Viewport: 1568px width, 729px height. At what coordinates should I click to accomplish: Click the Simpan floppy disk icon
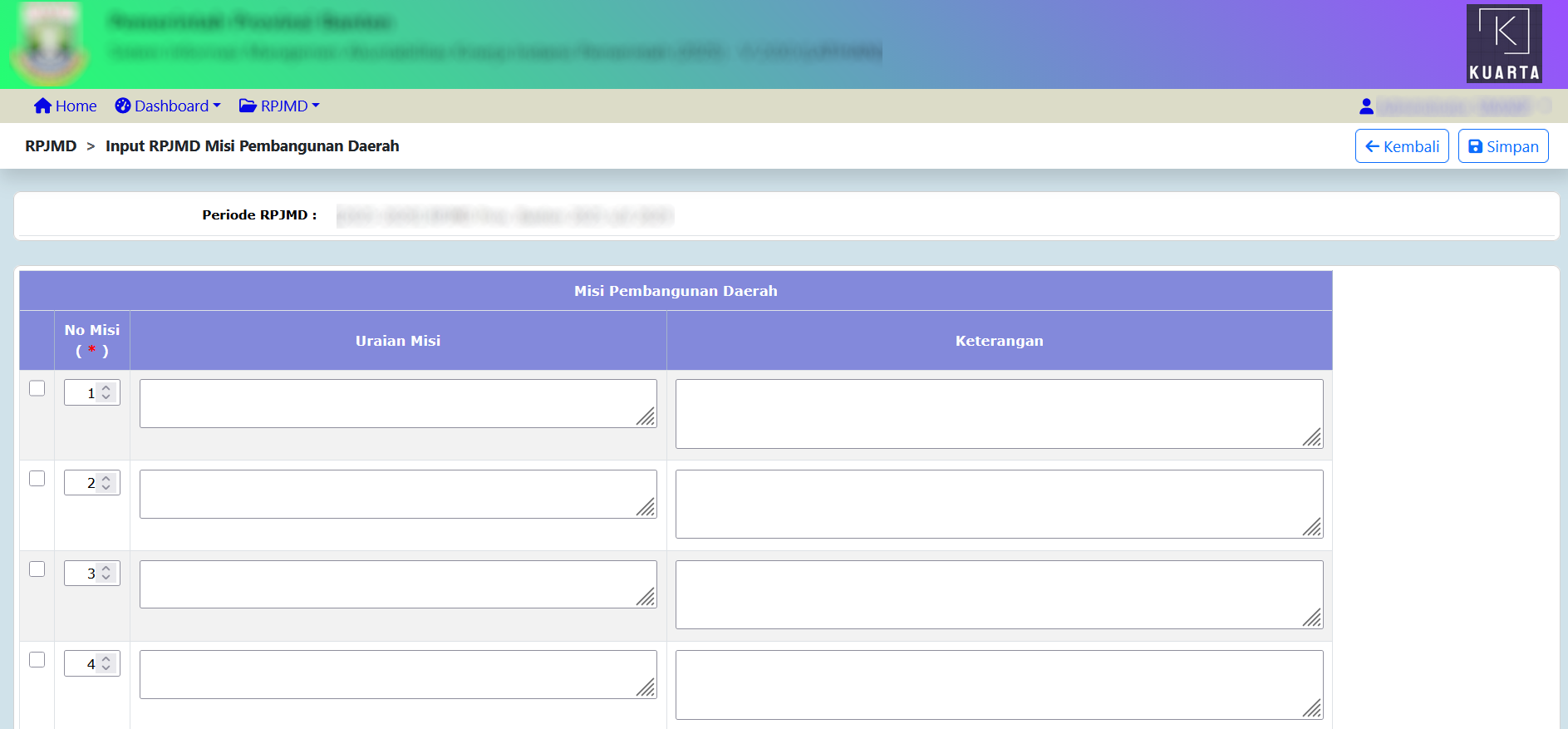(1475, 146)
